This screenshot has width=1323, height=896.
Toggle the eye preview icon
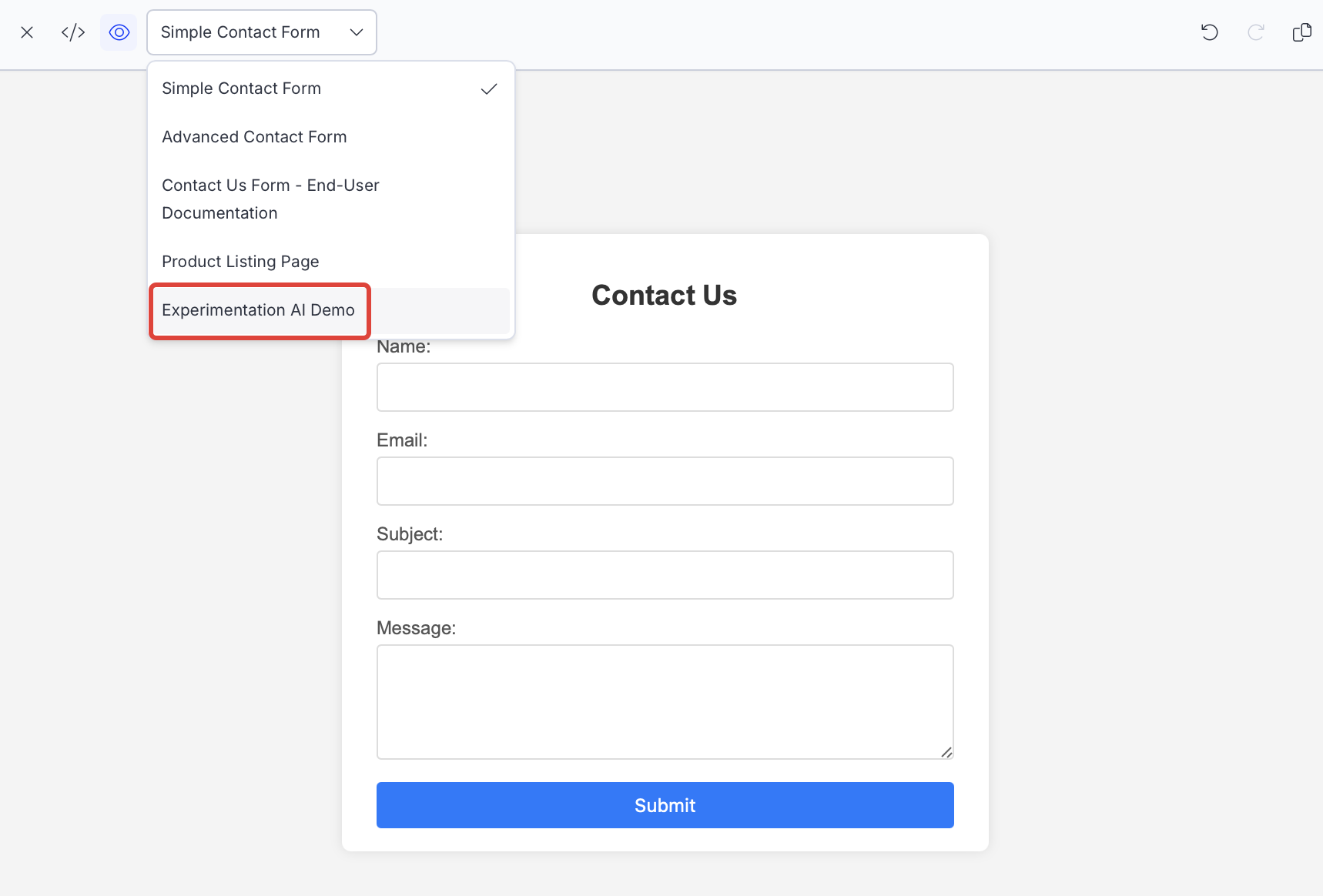point(119,32)
